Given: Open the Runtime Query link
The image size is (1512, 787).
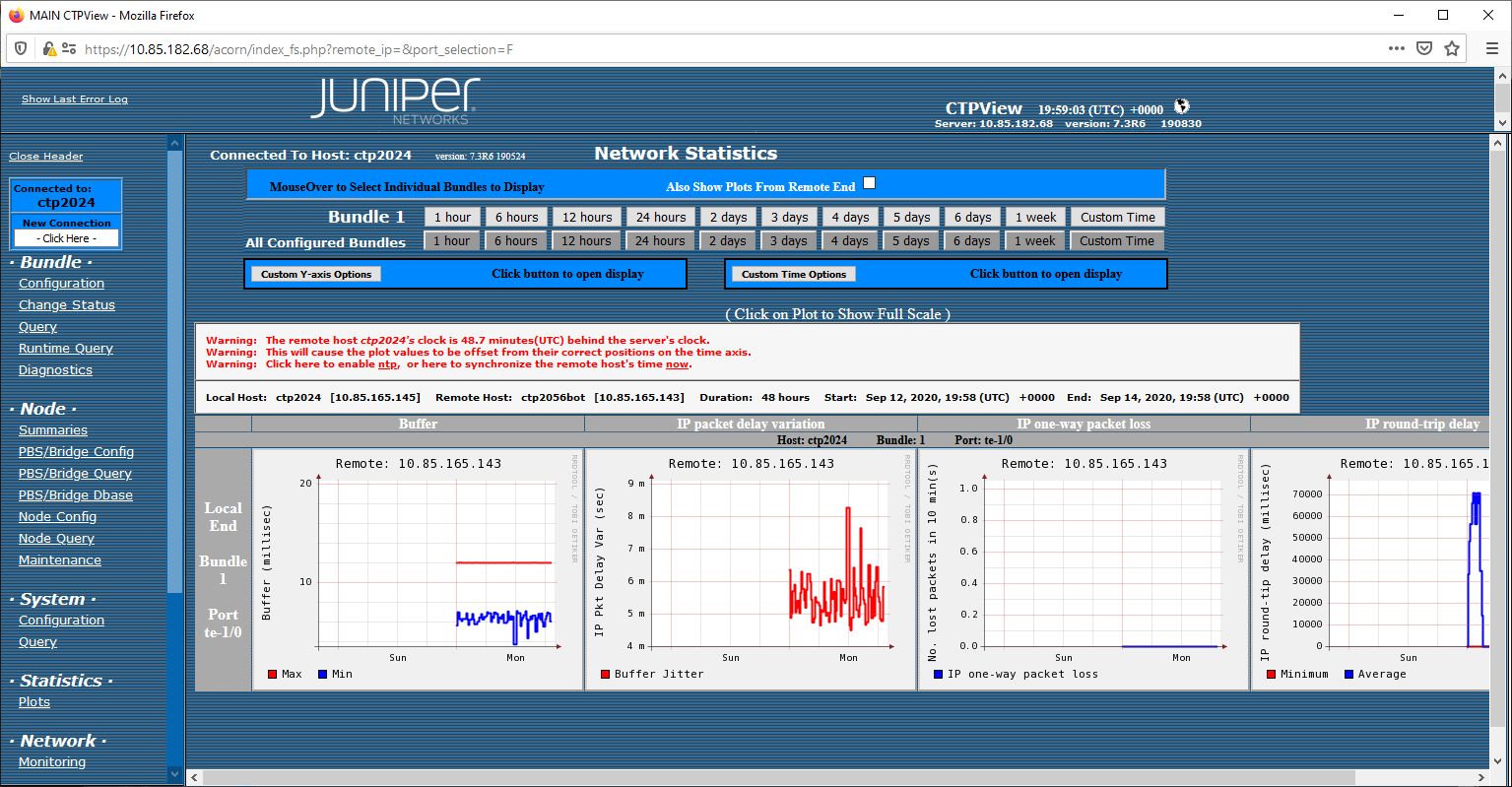Looking at the screenshot, I should (66, 349).
